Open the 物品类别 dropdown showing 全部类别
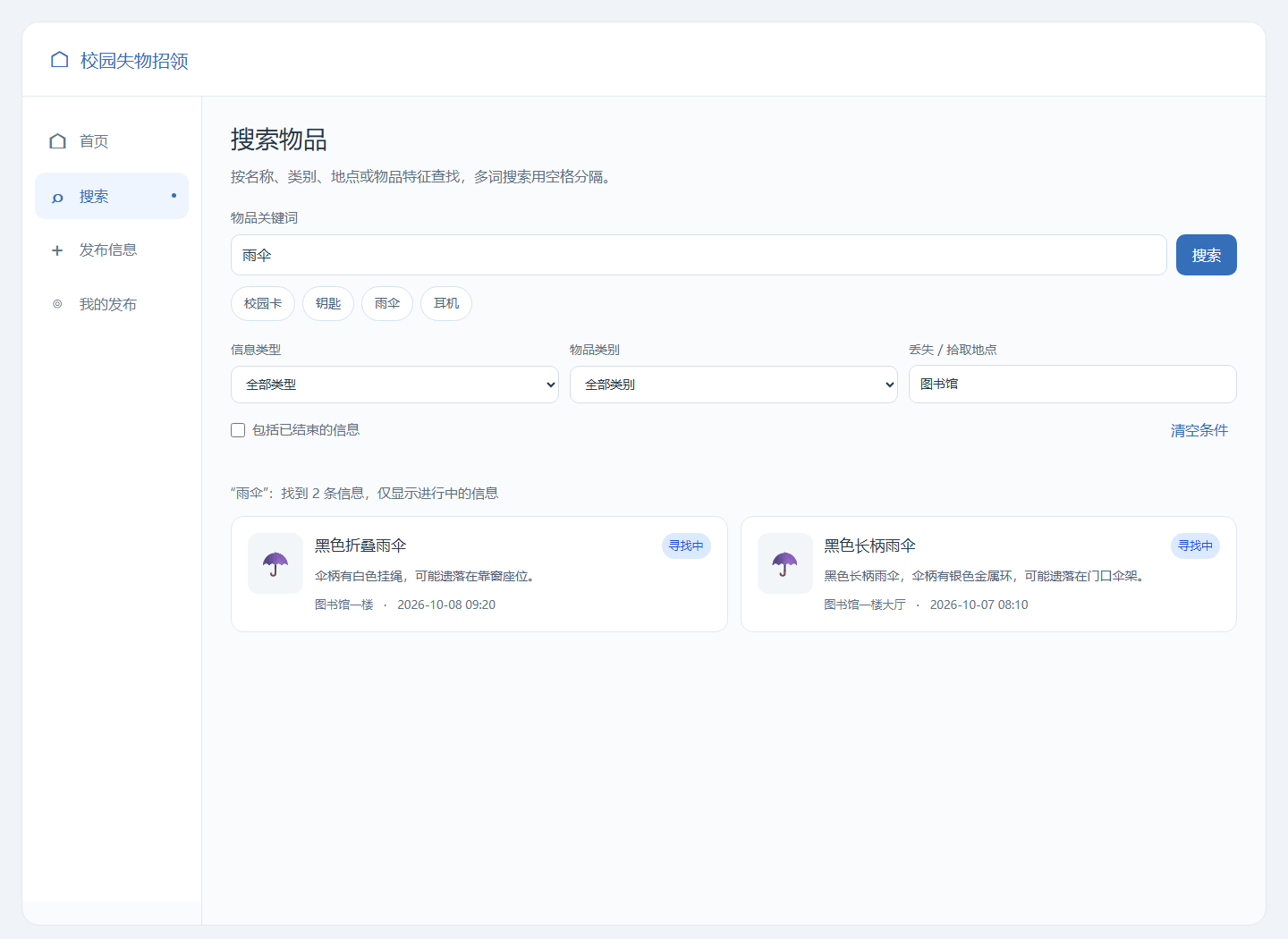 click(x=733, y=385)
